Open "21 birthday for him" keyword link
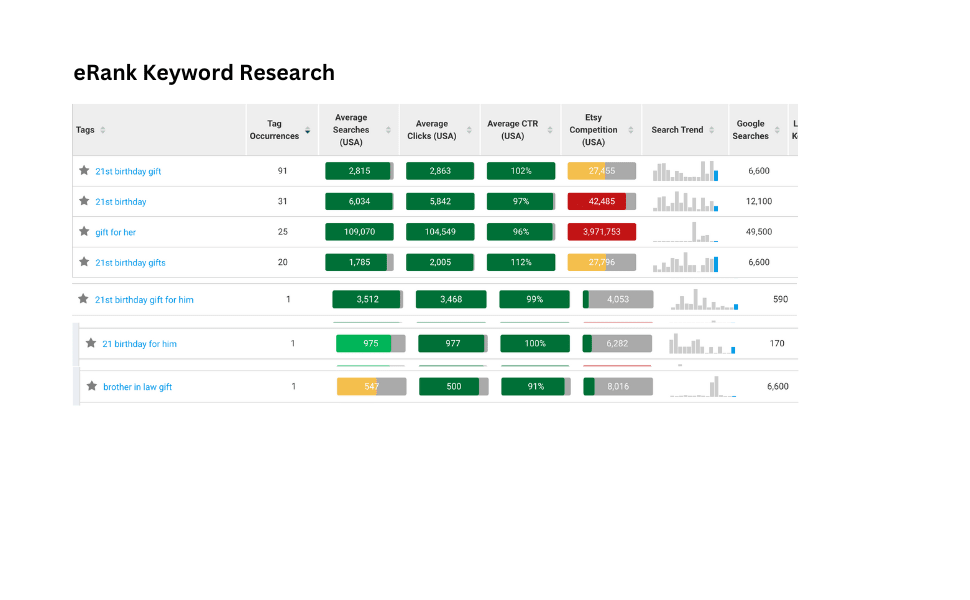This screenshot has height=600, width=970. (x=139, y=343)
